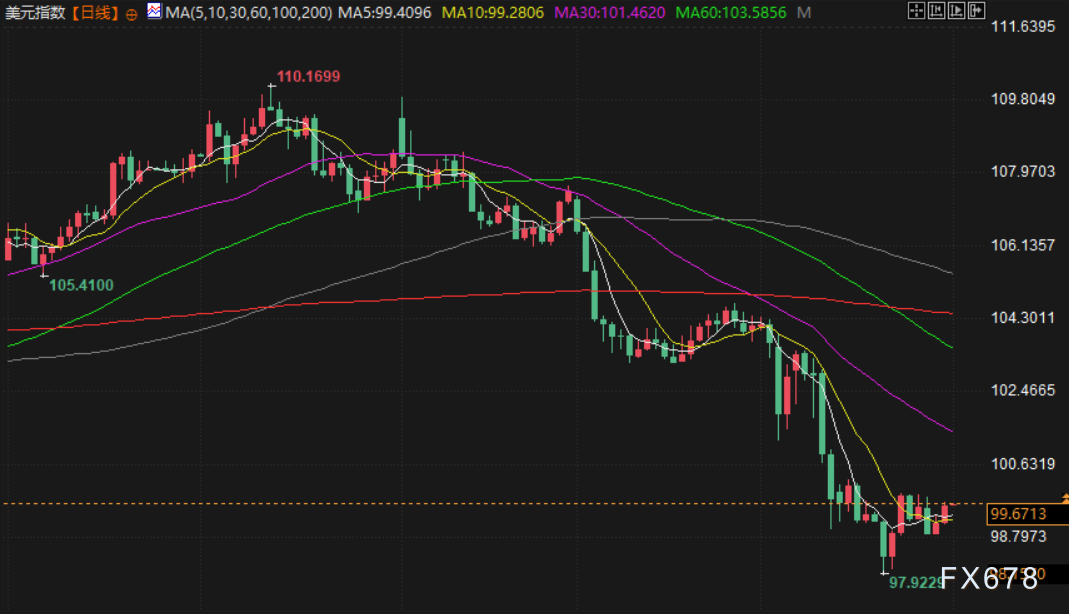Toggle the yellow MA10:99.2806 legend
This screenshot has width=1069, height=614.
[x=495, y=13]
